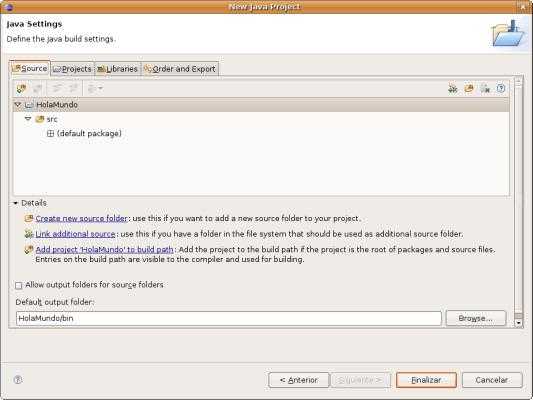Click the Finalizar button
Image resolution: width=533 pixels, height=400 pixels.
tap(426, 380)
